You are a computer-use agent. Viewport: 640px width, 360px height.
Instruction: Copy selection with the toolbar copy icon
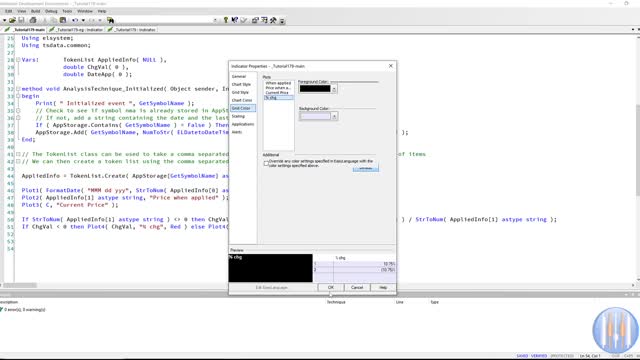click(53, 20)
